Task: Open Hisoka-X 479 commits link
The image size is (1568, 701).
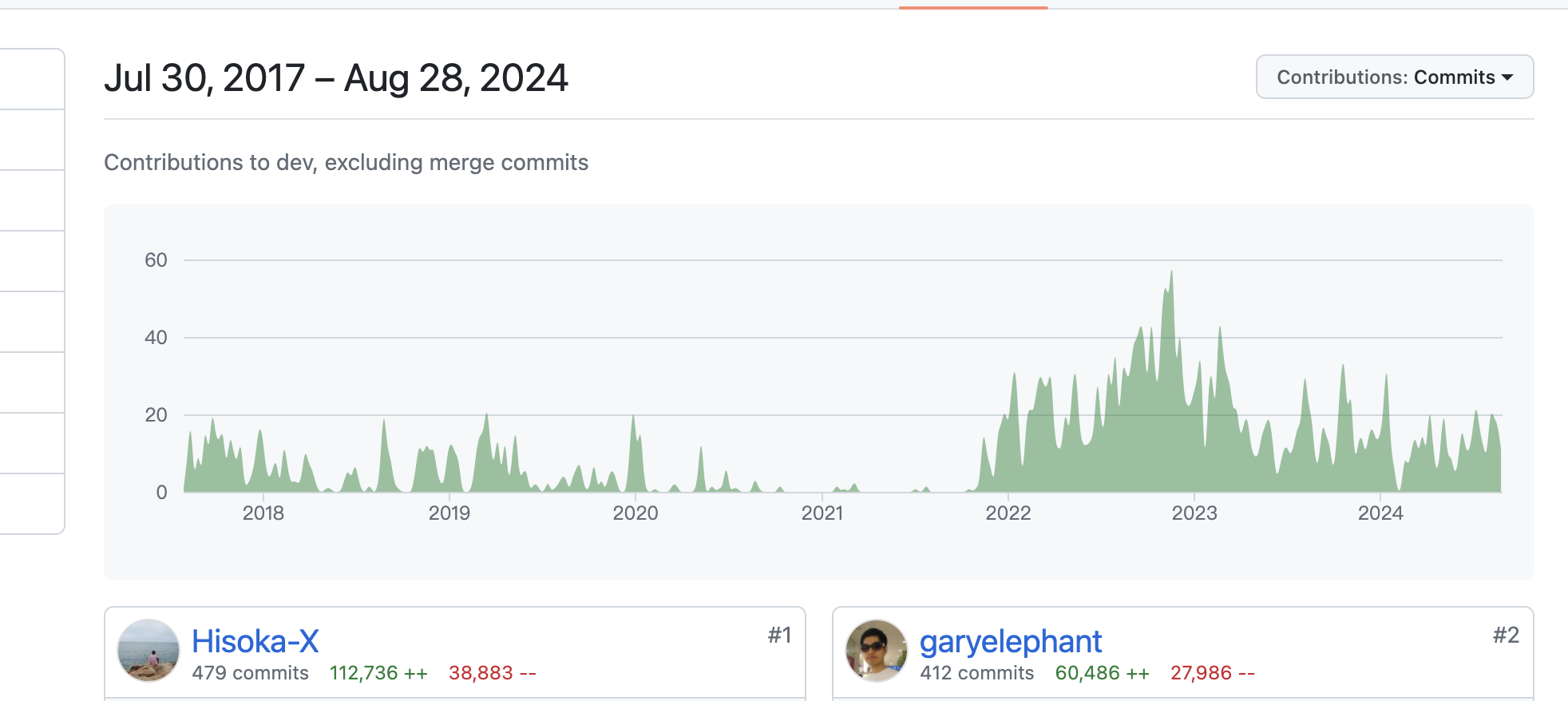Action: point(250,673)
